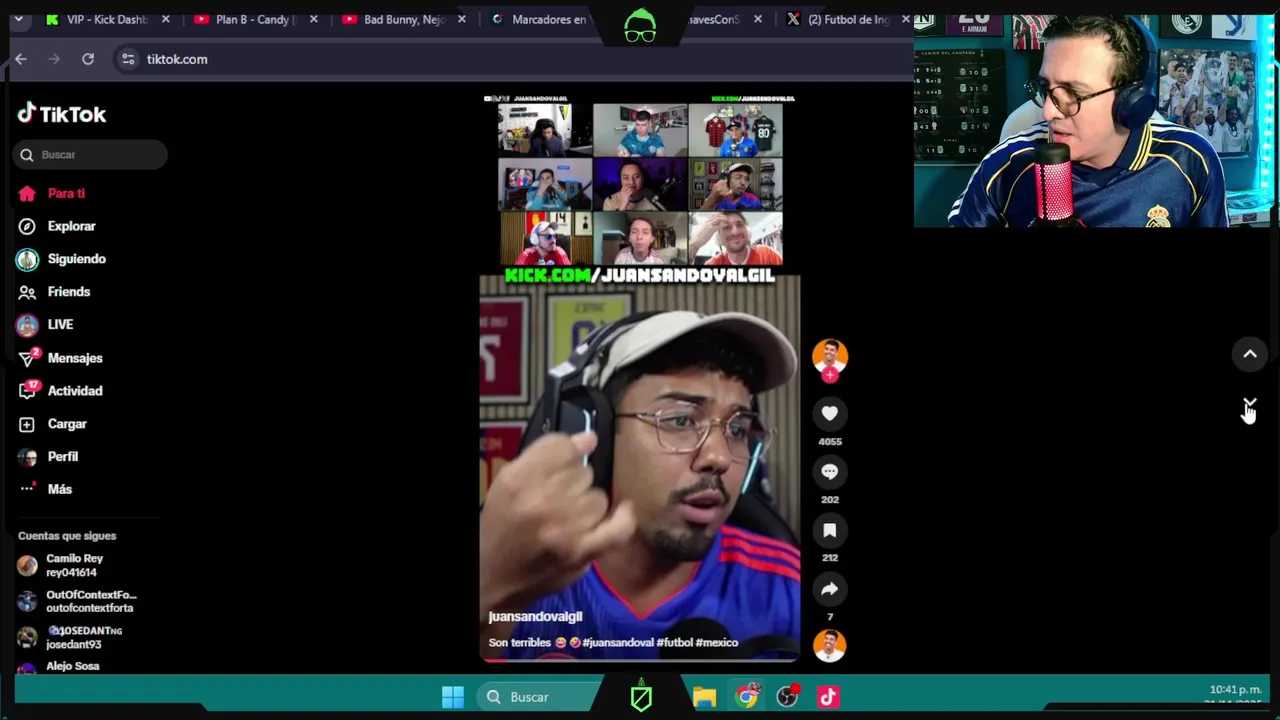
Task: Go to Para ti feed
Action: click(x=52, y=193)
